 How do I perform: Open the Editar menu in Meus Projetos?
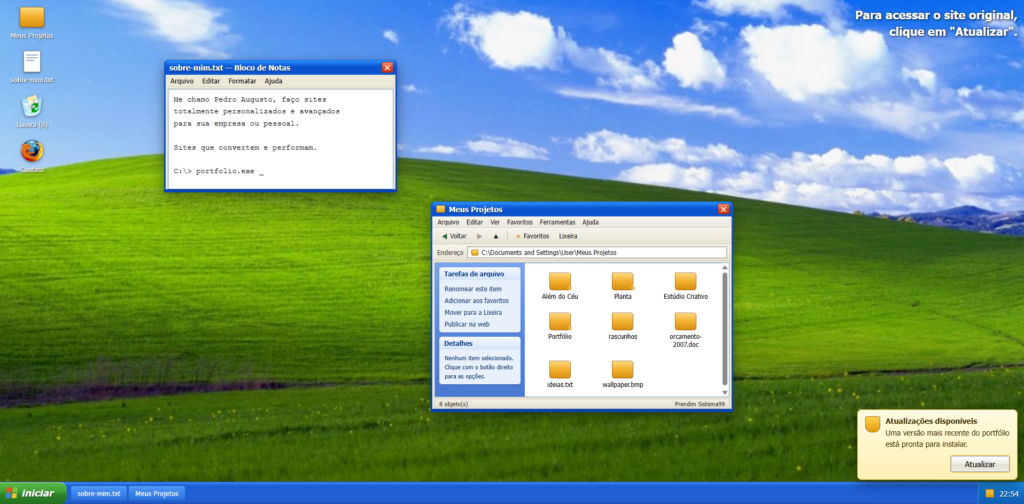click(475, 222)
